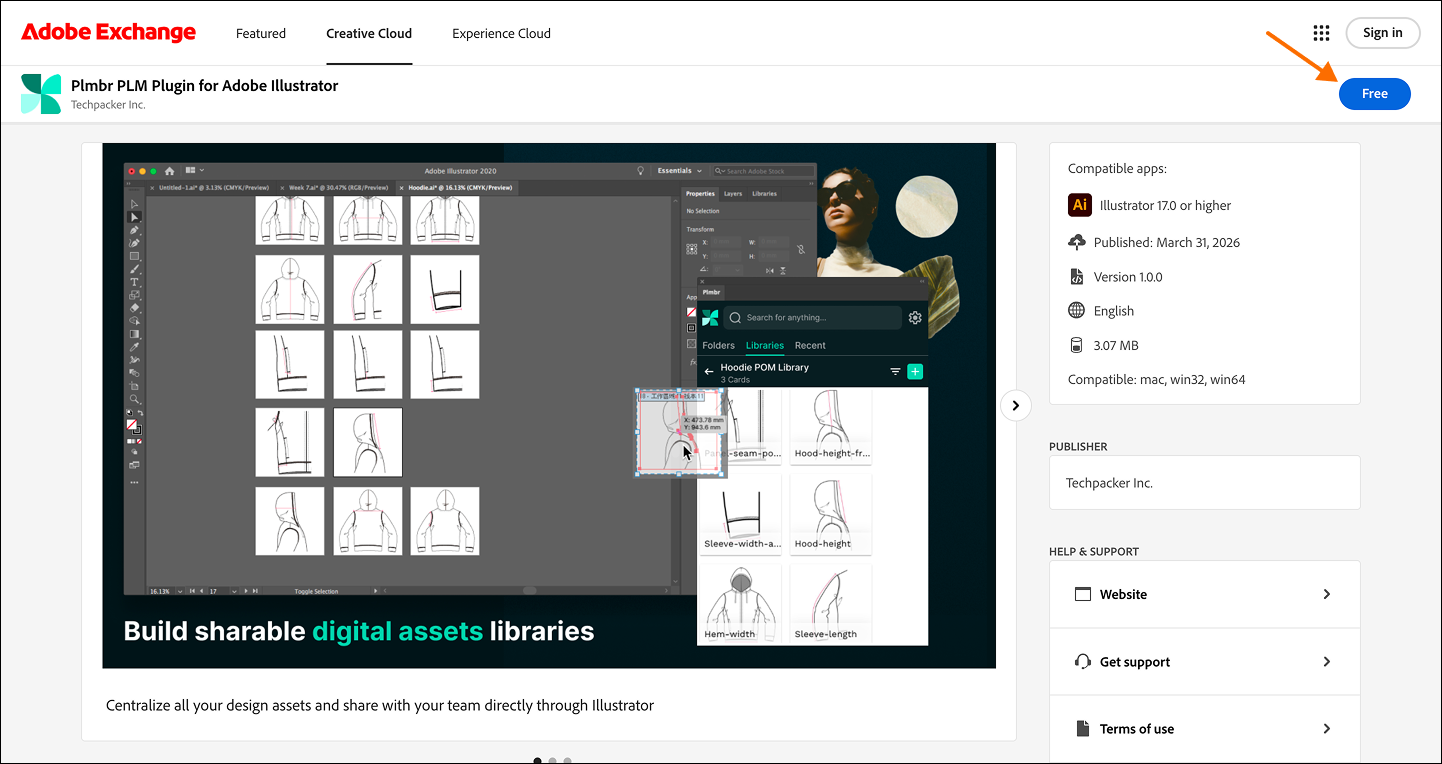Click the apps grid icon near Sign in
1442x764 pixels.
[x=1321, y=32]
